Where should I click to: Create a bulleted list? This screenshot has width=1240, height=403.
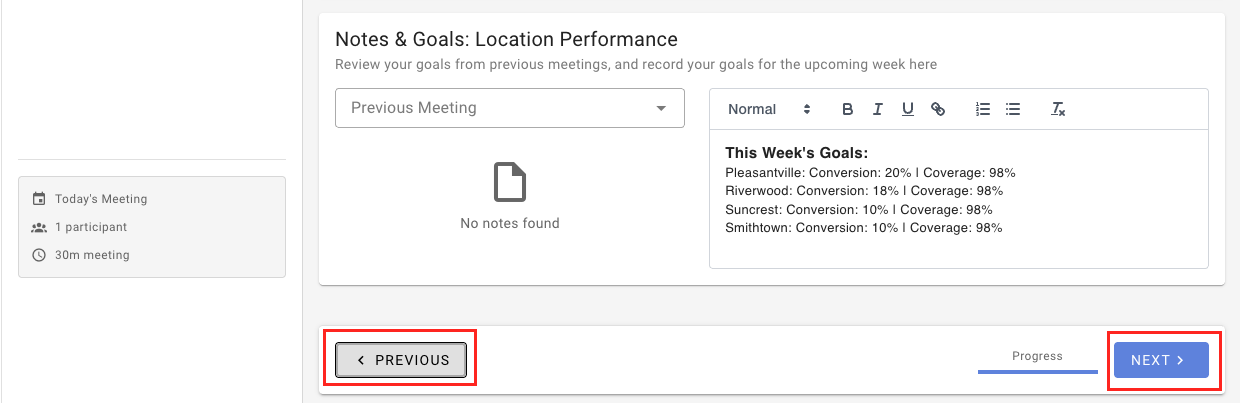coord(1013,109)
